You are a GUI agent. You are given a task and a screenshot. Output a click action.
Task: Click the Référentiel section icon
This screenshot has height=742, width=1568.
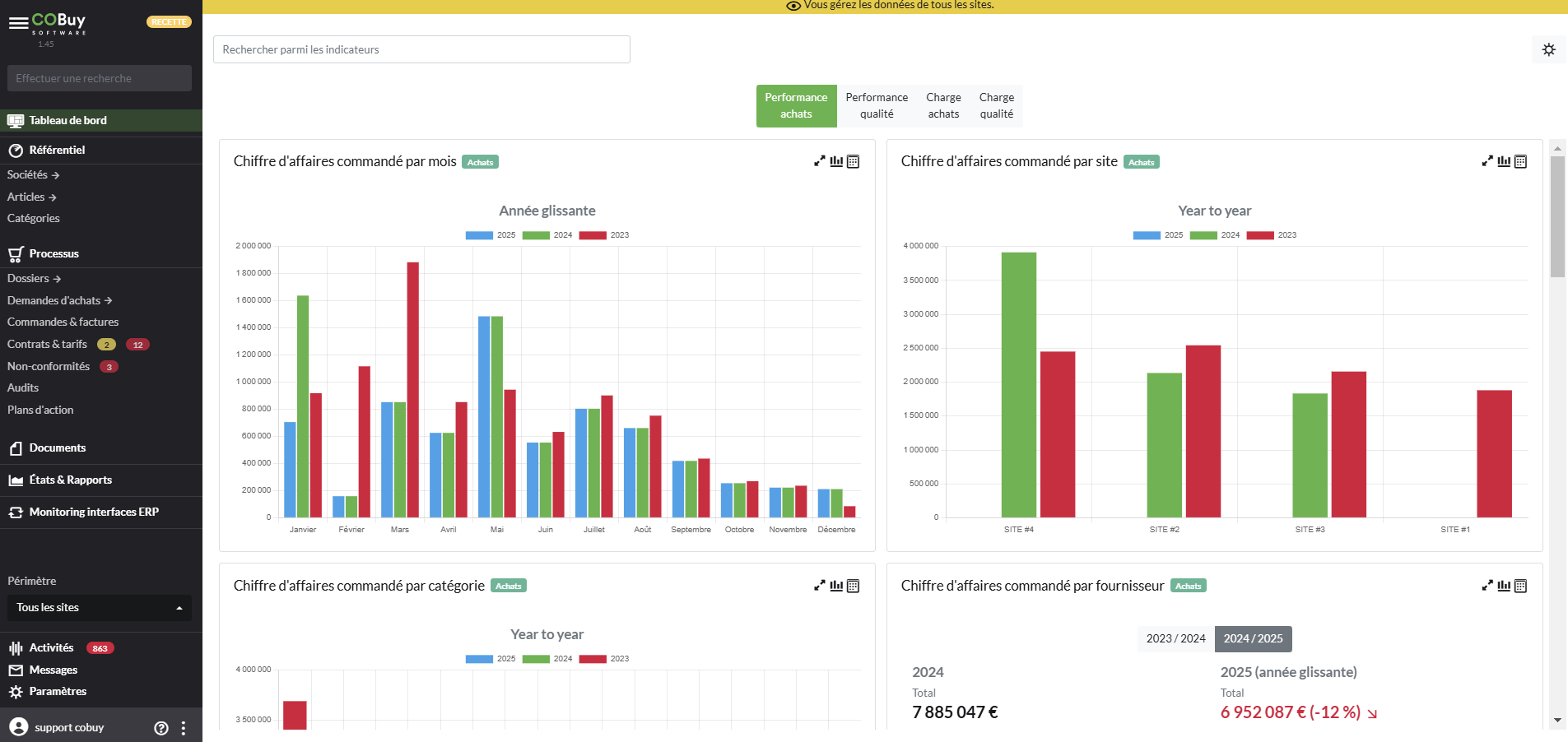[x=16, y=151]
